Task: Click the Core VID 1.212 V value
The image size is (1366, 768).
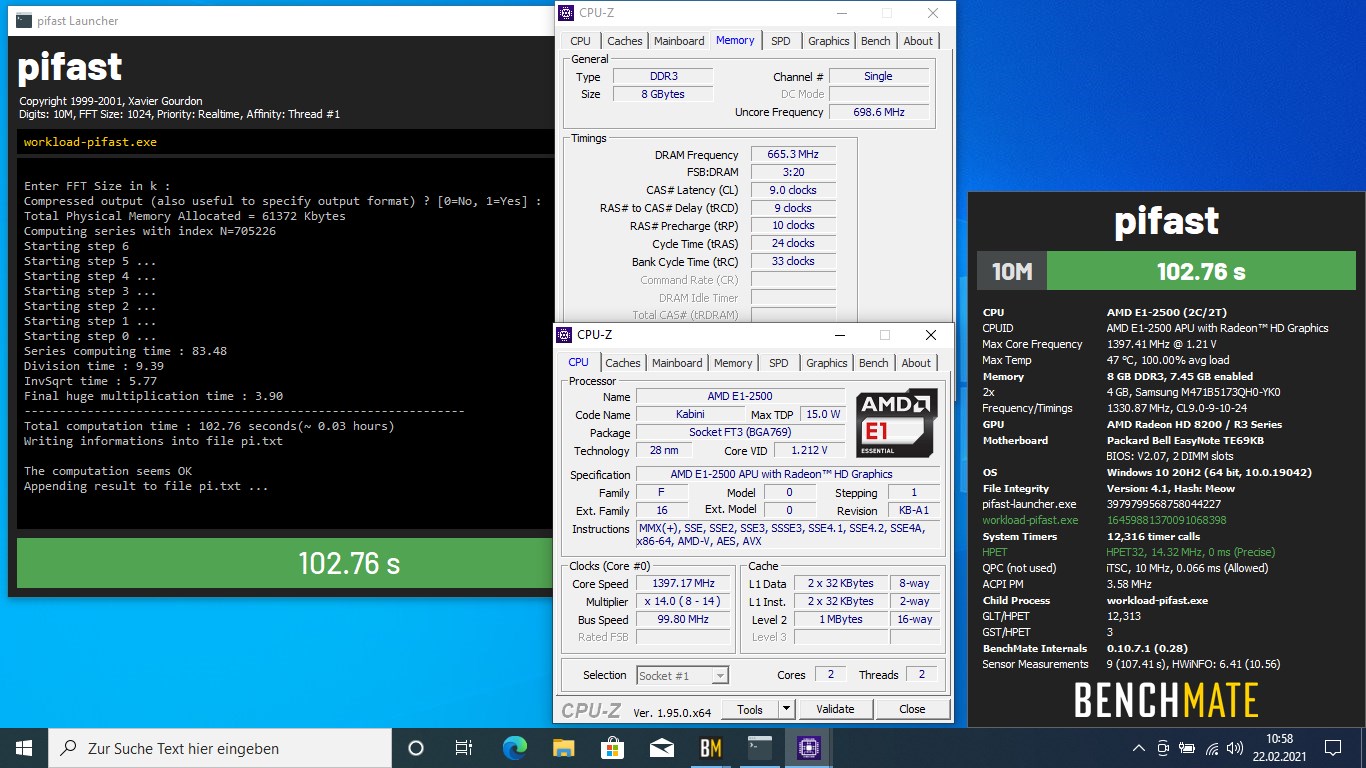Action: pyautogui.click(x=810, y=451)
